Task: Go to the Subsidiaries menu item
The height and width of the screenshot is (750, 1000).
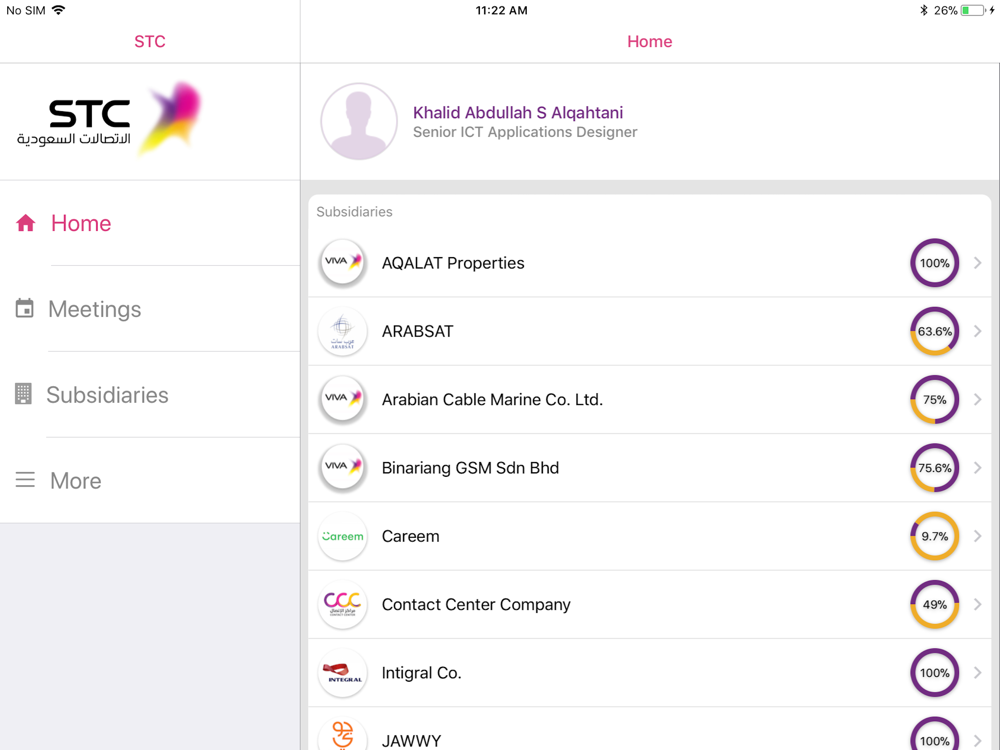Action: pos(107,395)
